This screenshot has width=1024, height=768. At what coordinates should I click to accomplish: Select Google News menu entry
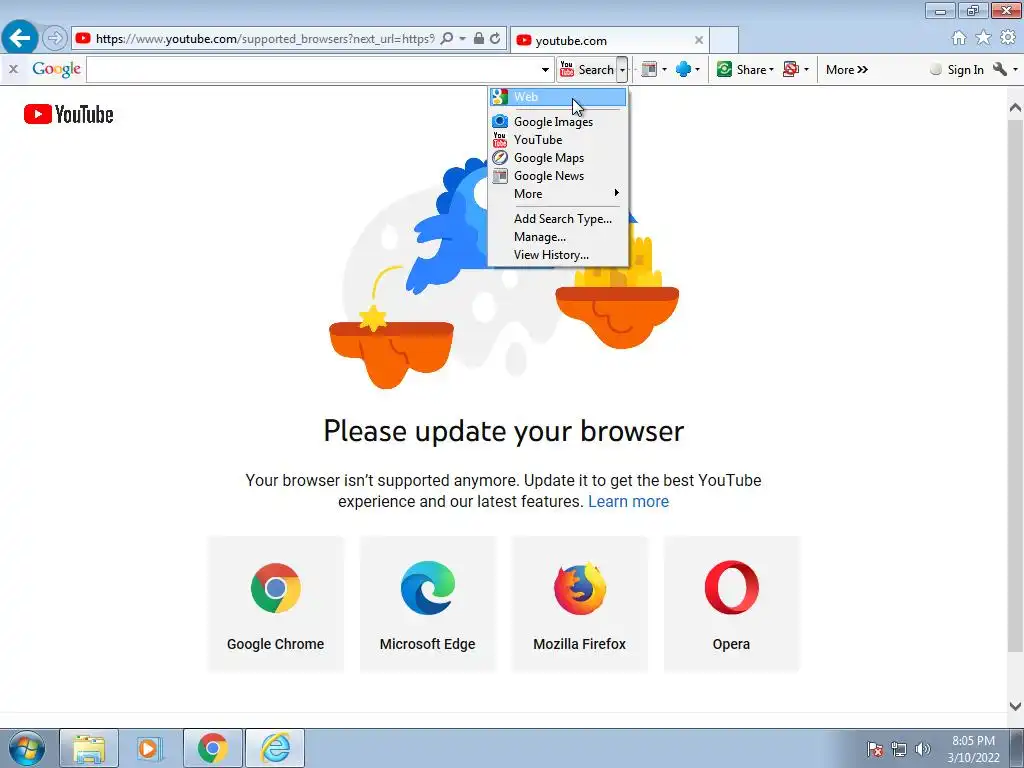point(558,176)
